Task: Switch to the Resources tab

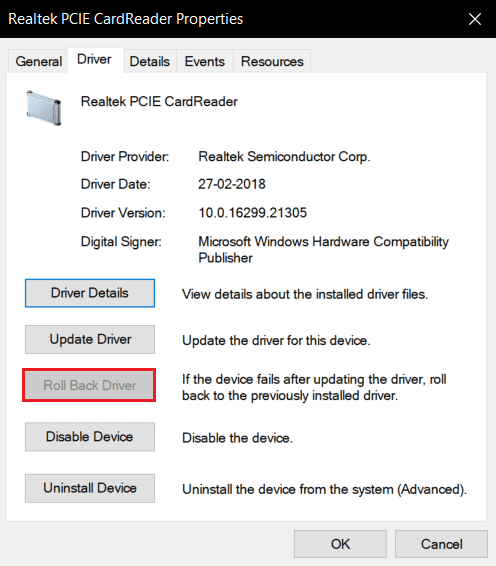Action: pyautogui.click(x=272, y=61)
